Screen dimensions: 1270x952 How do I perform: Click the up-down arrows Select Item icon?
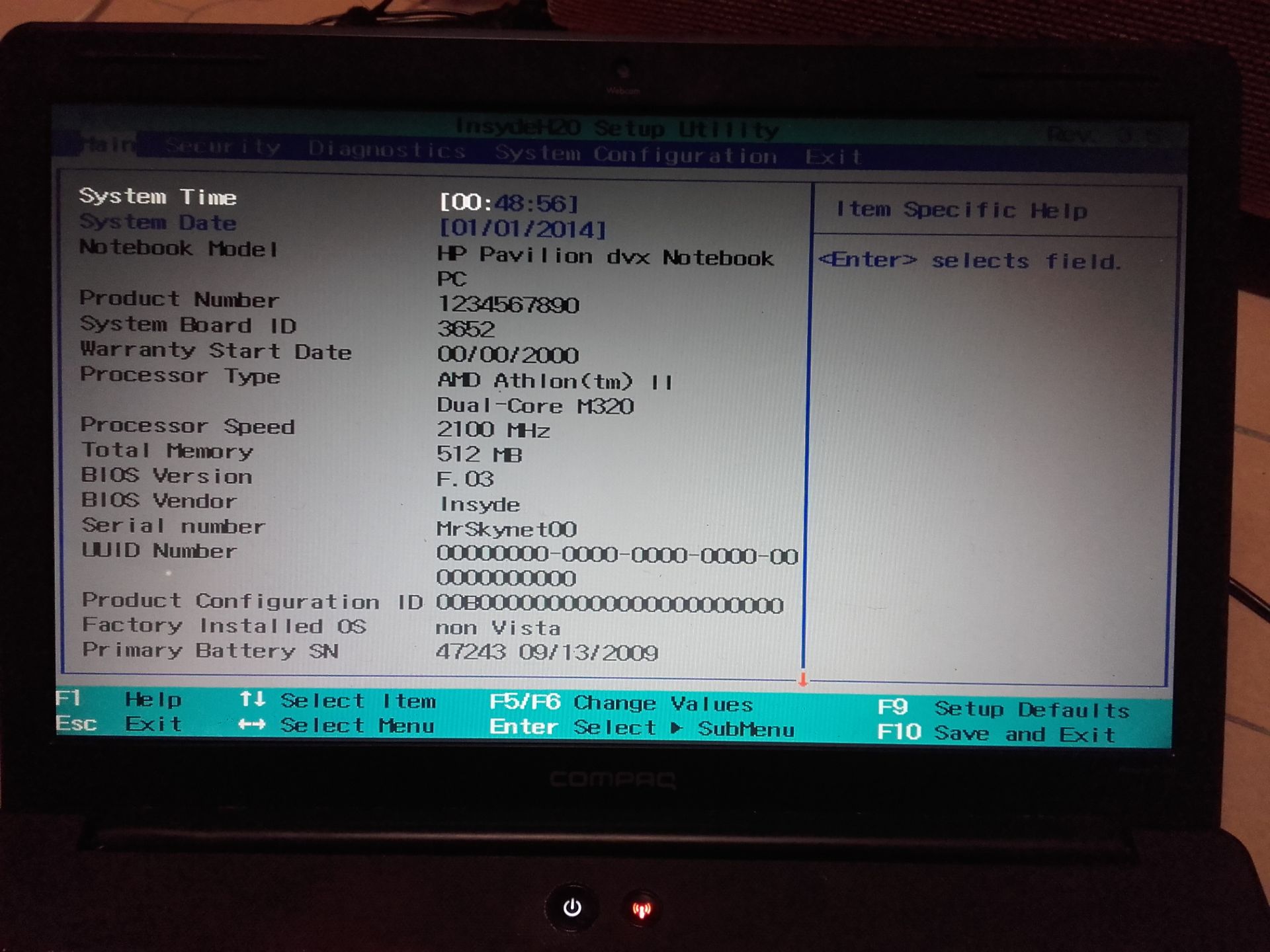coord(252,699)
